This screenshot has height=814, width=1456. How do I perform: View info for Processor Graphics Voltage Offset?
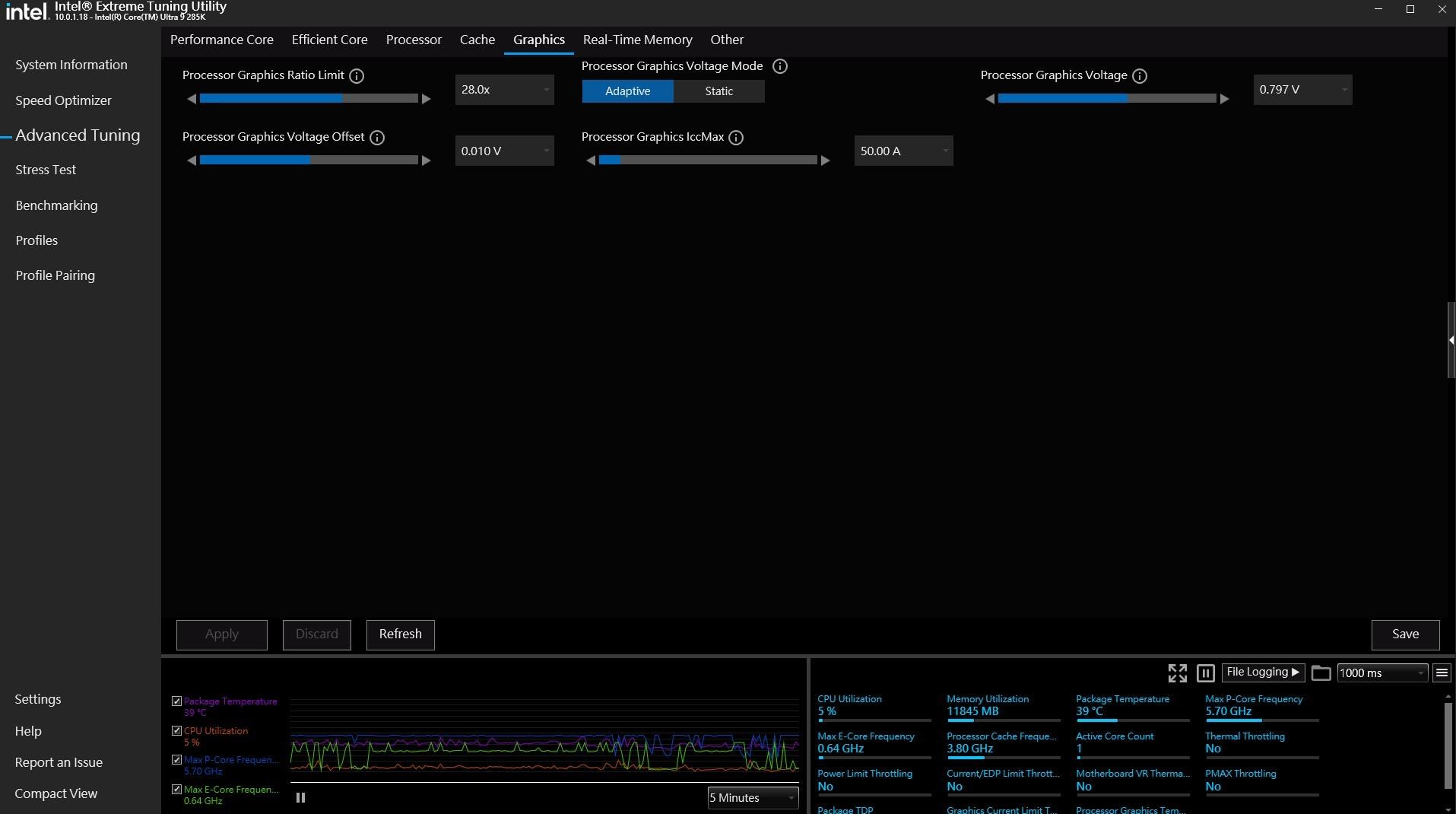pos(376,138)
